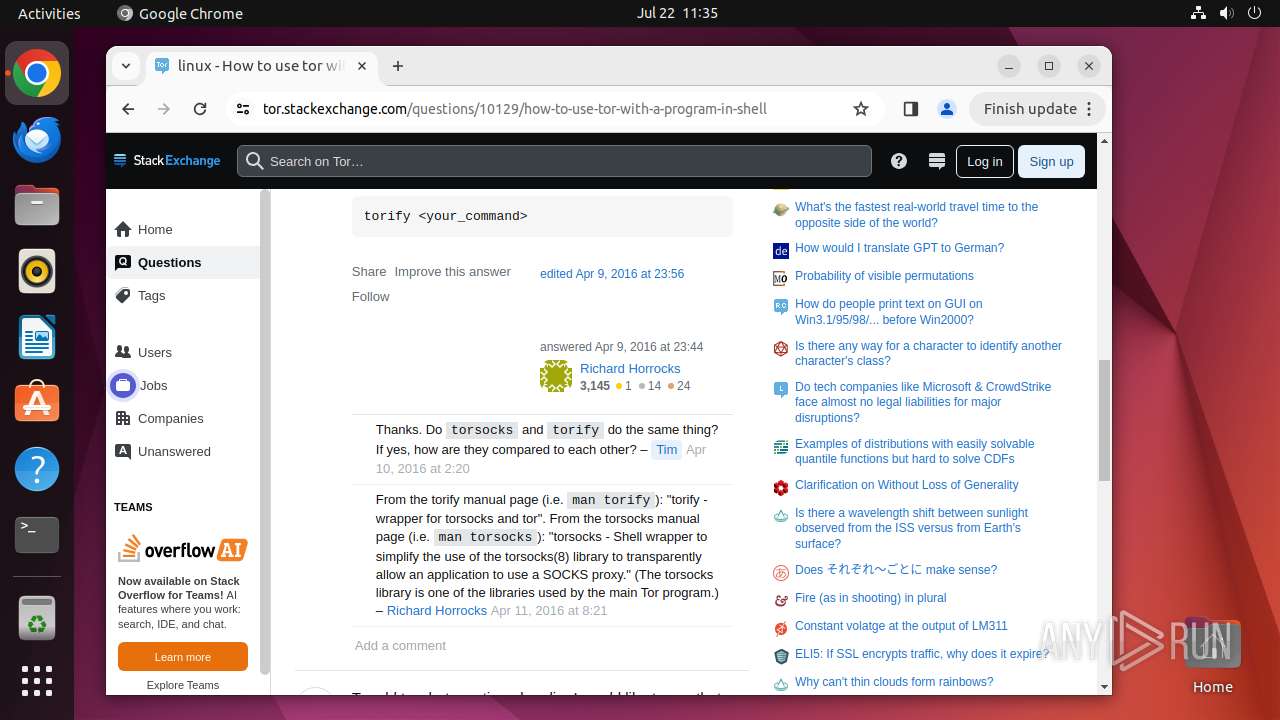Click the address bar URL

[x=514, y=109]
